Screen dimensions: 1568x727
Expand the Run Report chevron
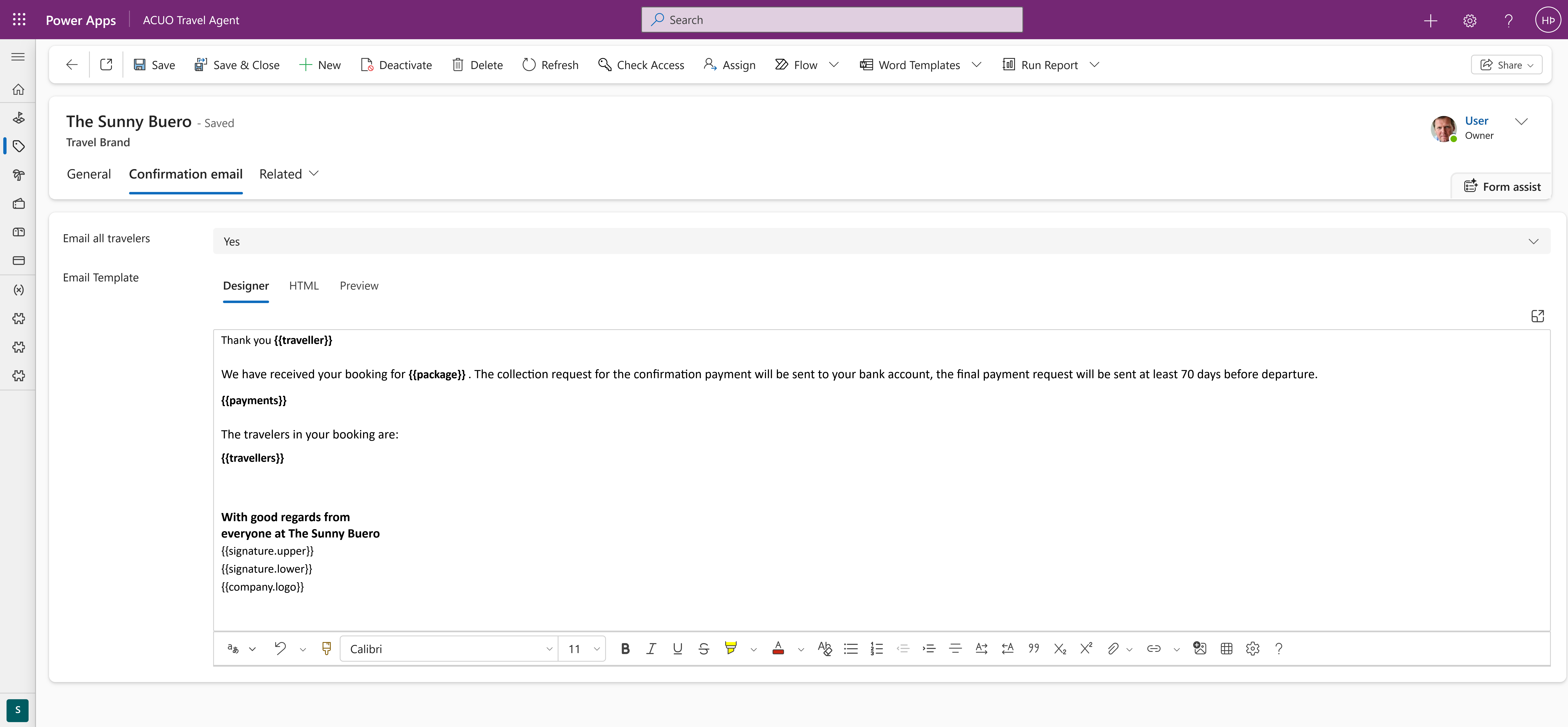point(1094,65)
